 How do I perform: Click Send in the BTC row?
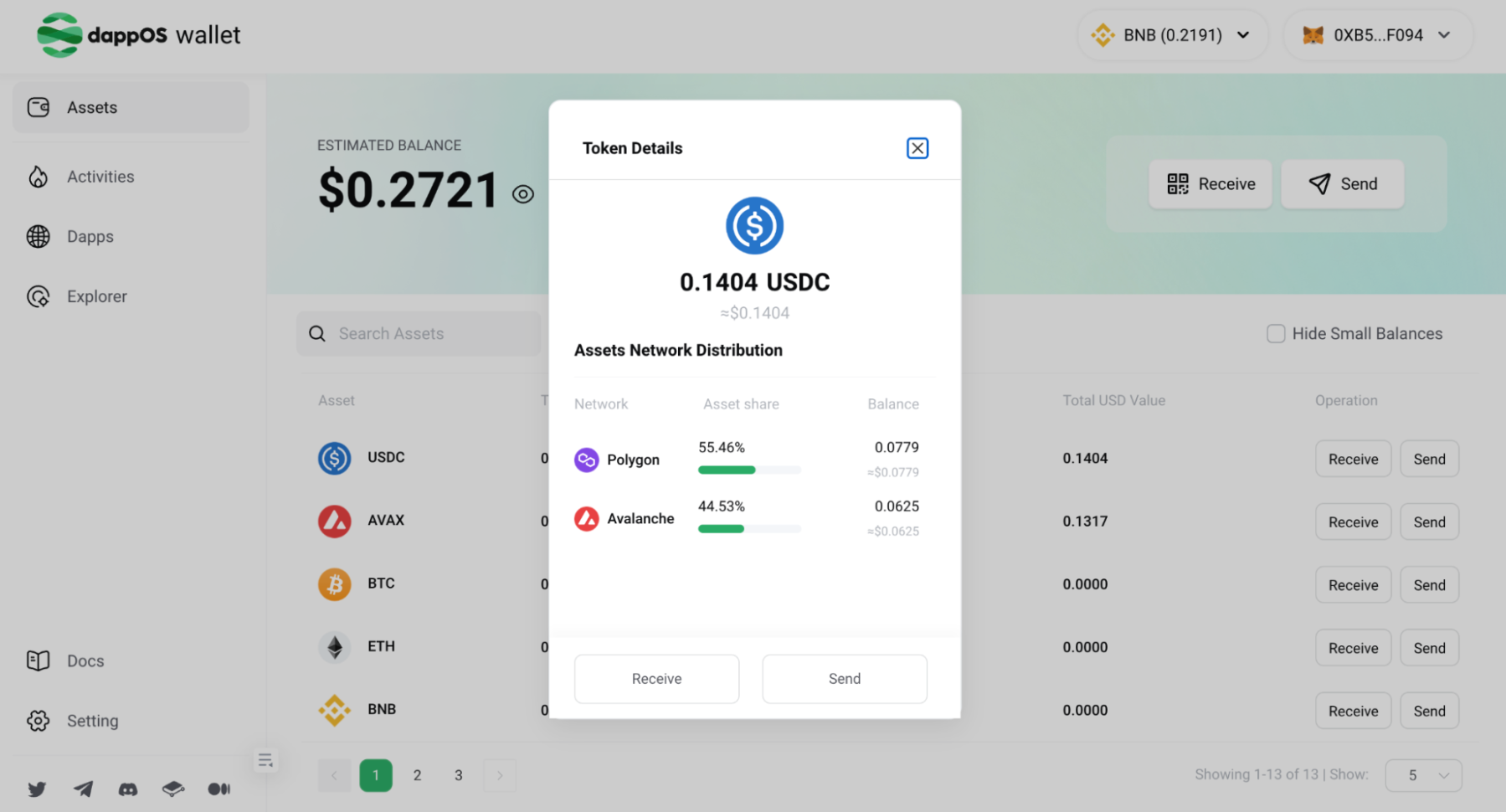(1430, 584)
